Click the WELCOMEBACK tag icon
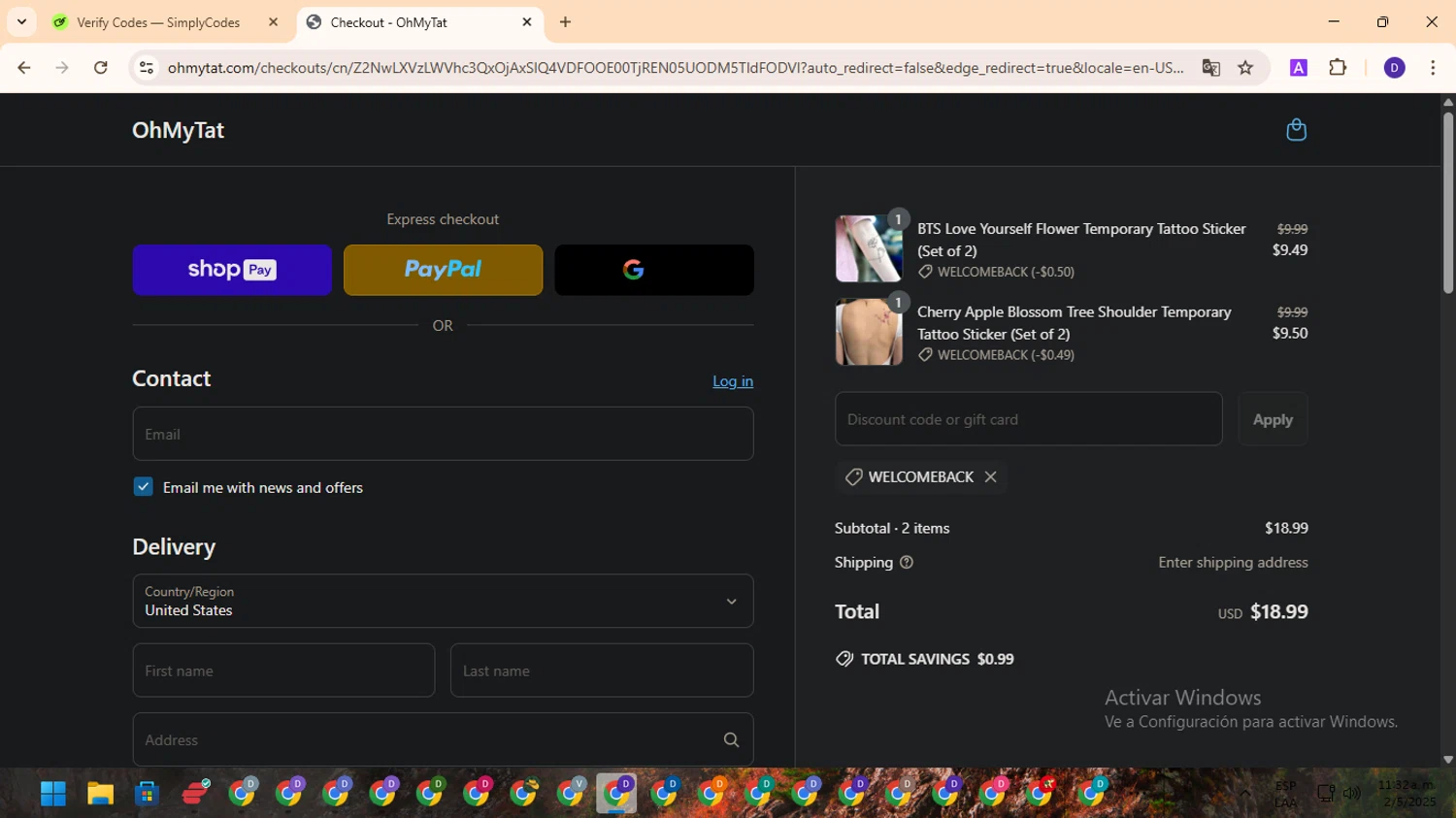The height and width of the screenshot is (818, 1456). click(x=854, y=477)
